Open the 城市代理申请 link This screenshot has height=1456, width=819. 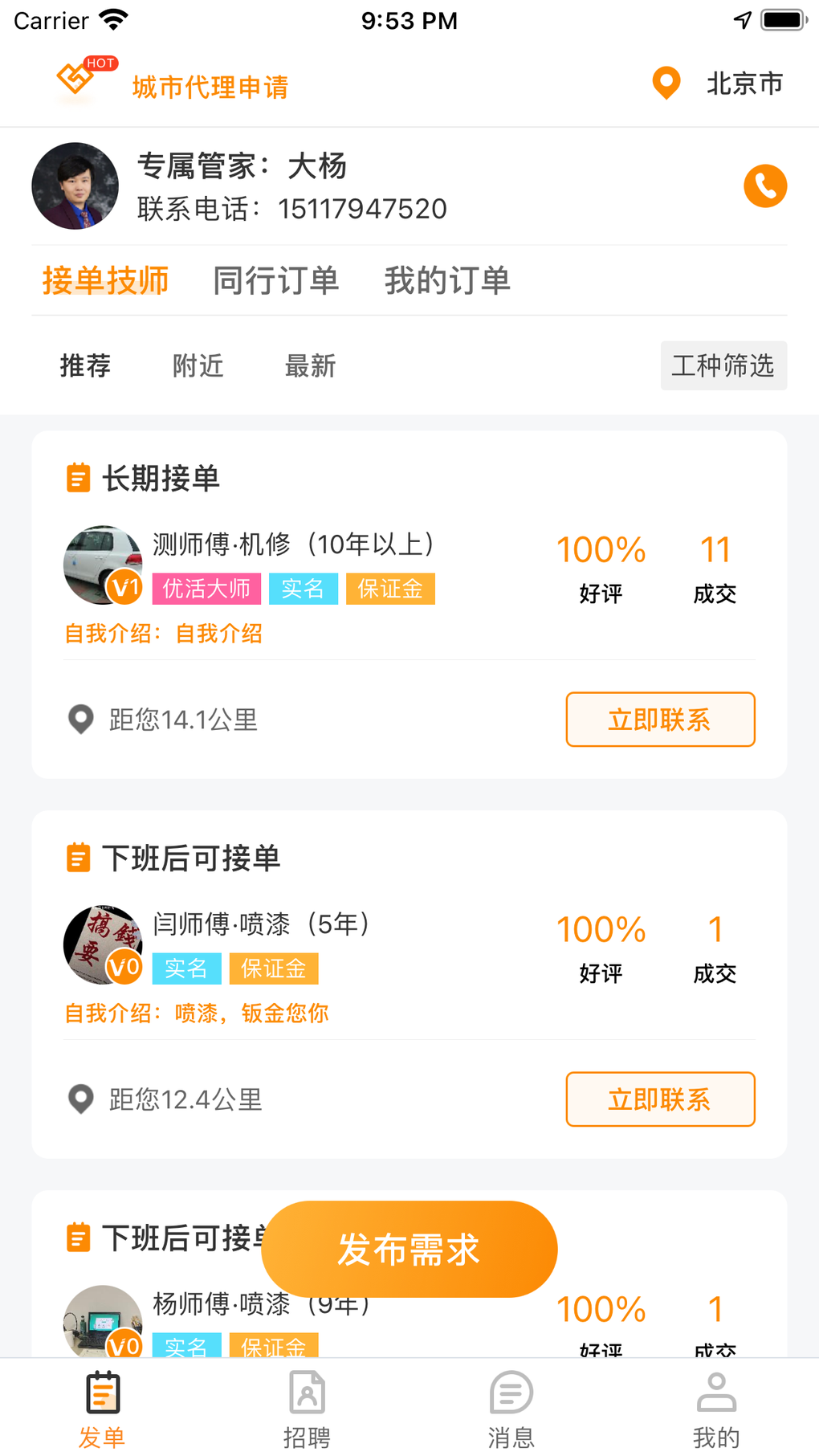coord(210,87)
